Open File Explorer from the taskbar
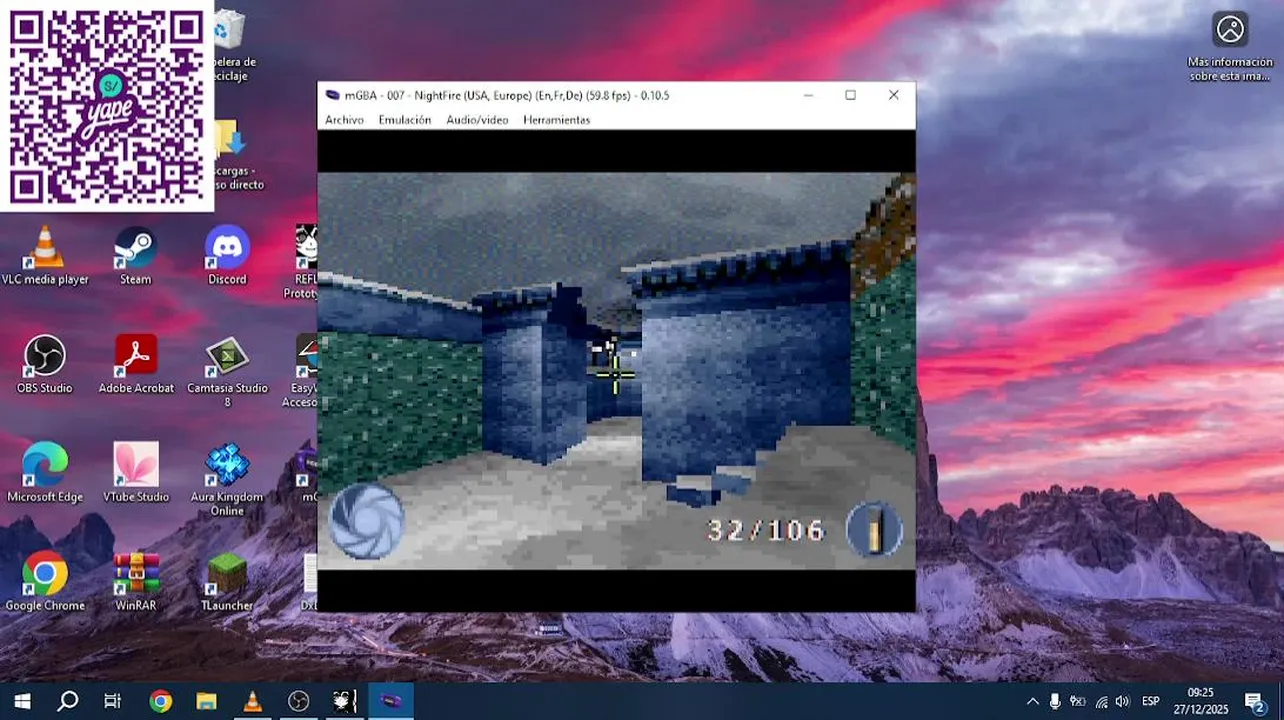 pyautogui.click(x=206, y=701)
